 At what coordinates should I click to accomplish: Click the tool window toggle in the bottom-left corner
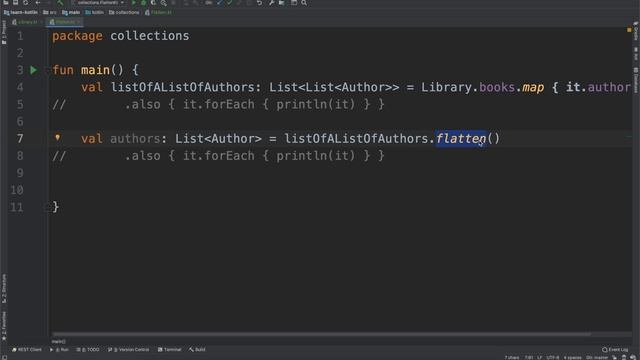[4, 357]
